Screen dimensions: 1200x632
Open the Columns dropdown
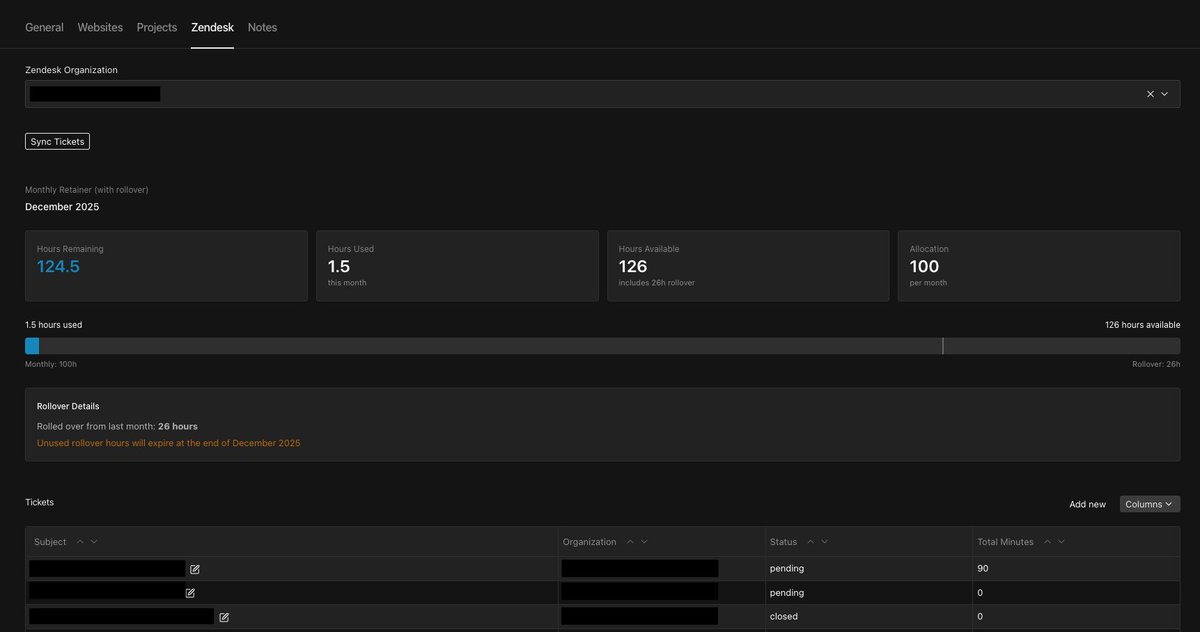[1150, 504]
